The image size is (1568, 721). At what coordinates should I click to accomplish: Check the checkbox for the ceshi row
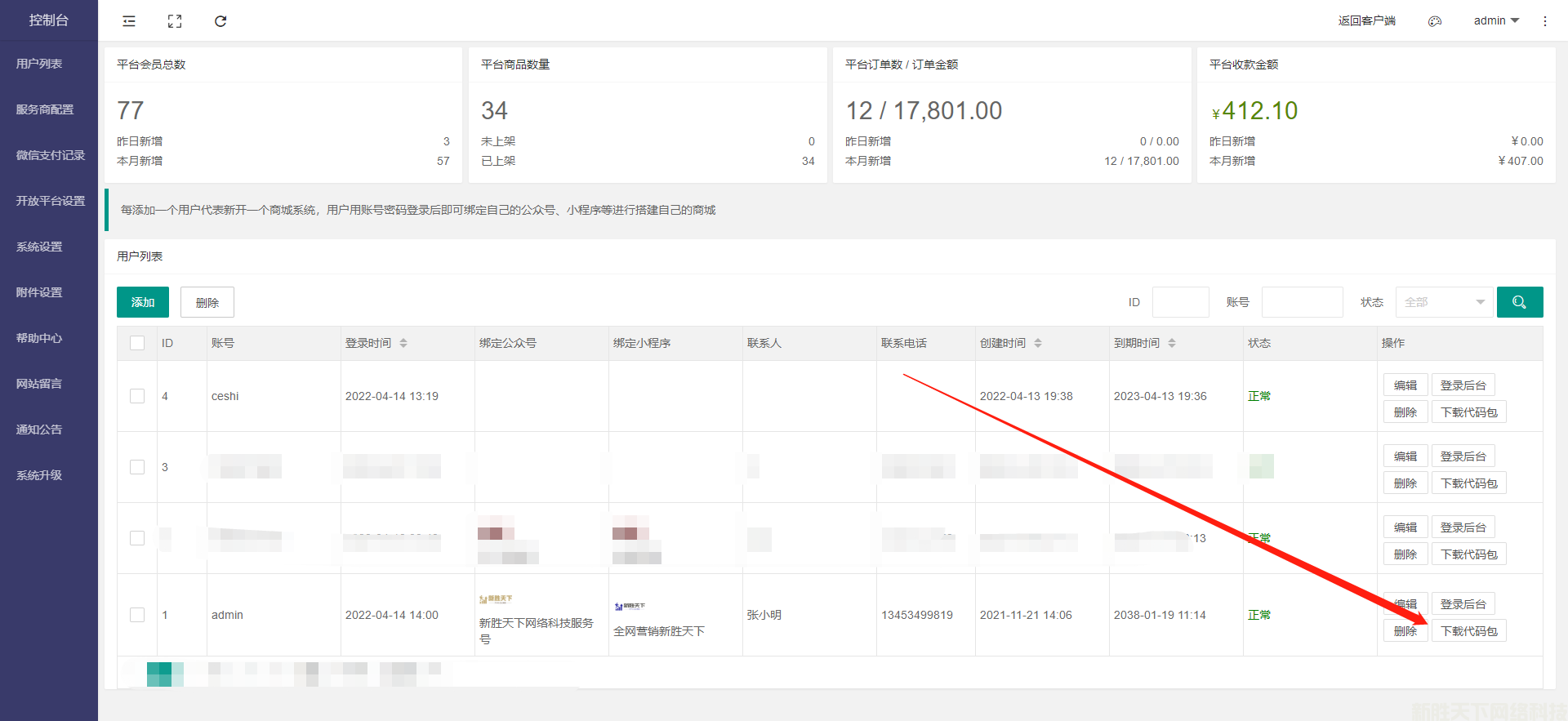(x=137, y=396)
